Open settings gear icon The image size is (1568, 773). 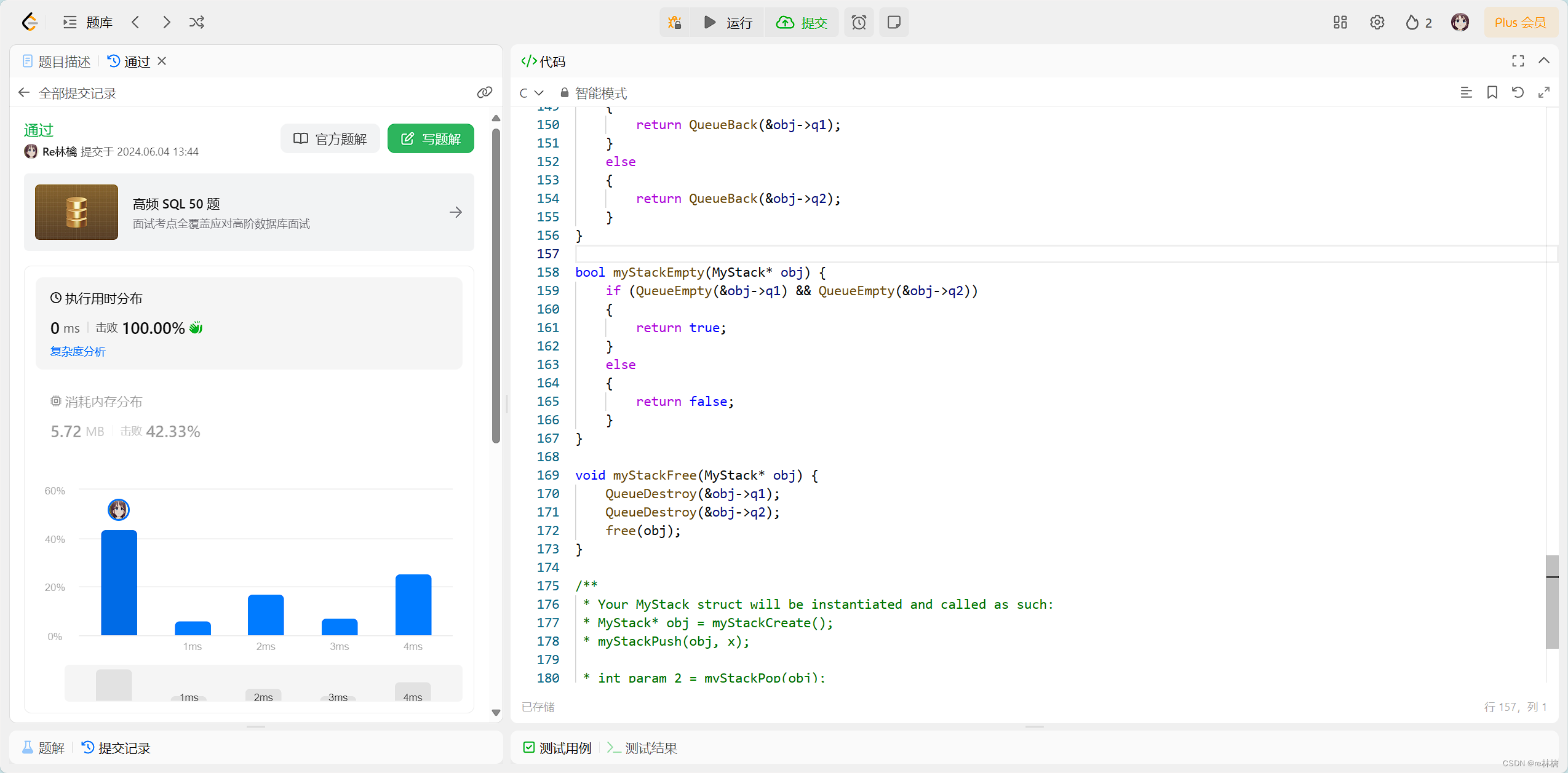coord(1377,23)
